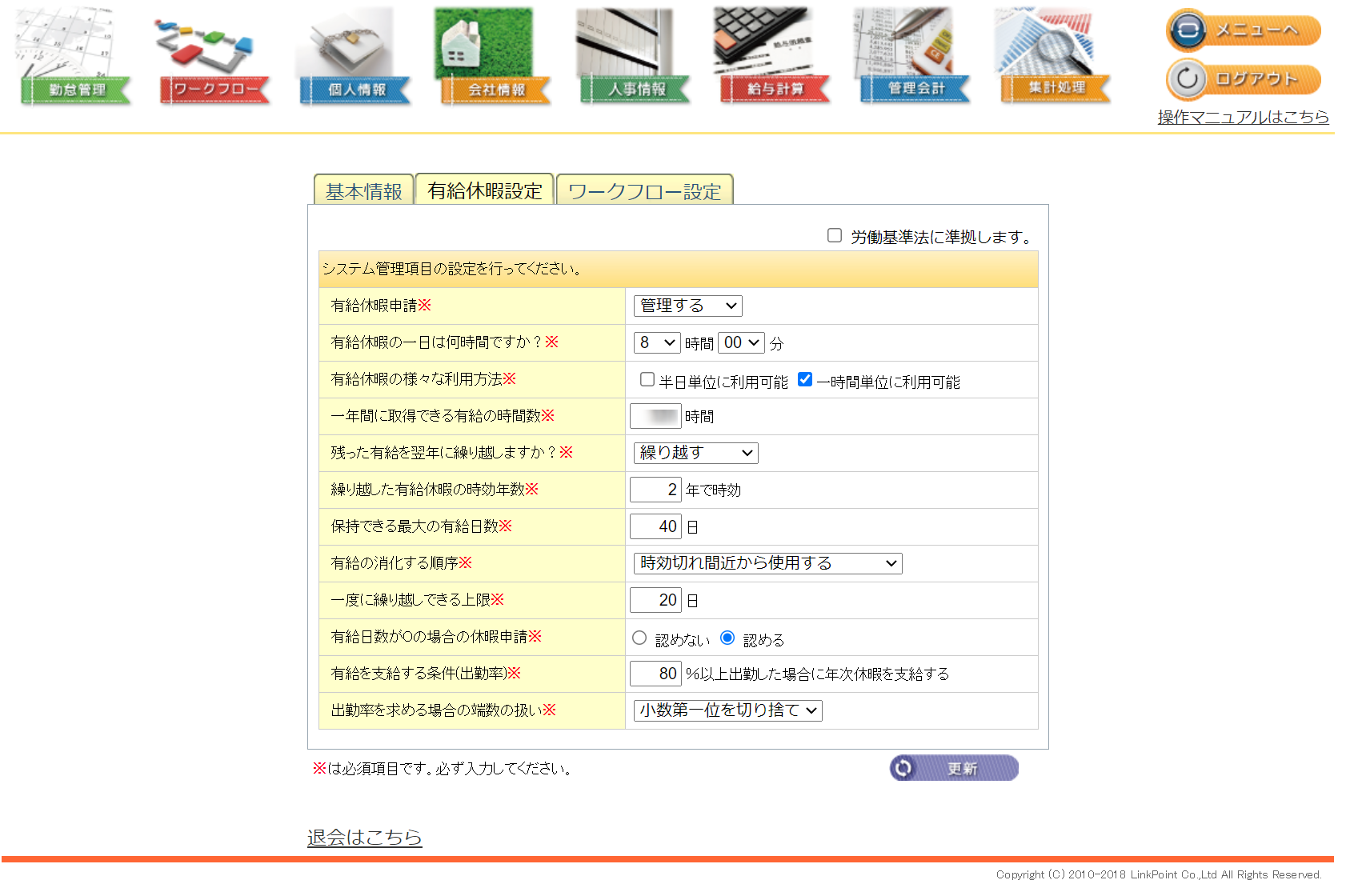The width and height of the screenshot is (1350, 896).
Task: Open the 人事情報 module icon
Action: tap(634, 58)
